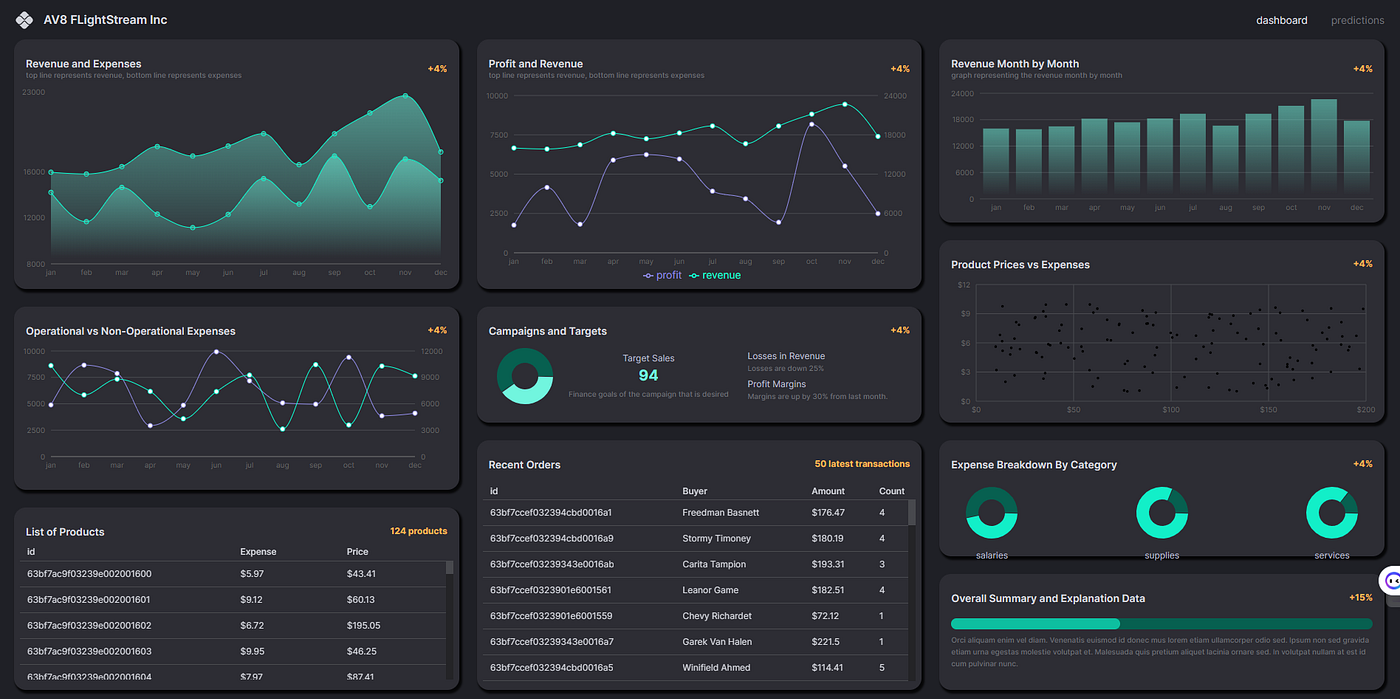Select the dashboard menu item
Screen dimensions: 1400x699
point(1281,20)
